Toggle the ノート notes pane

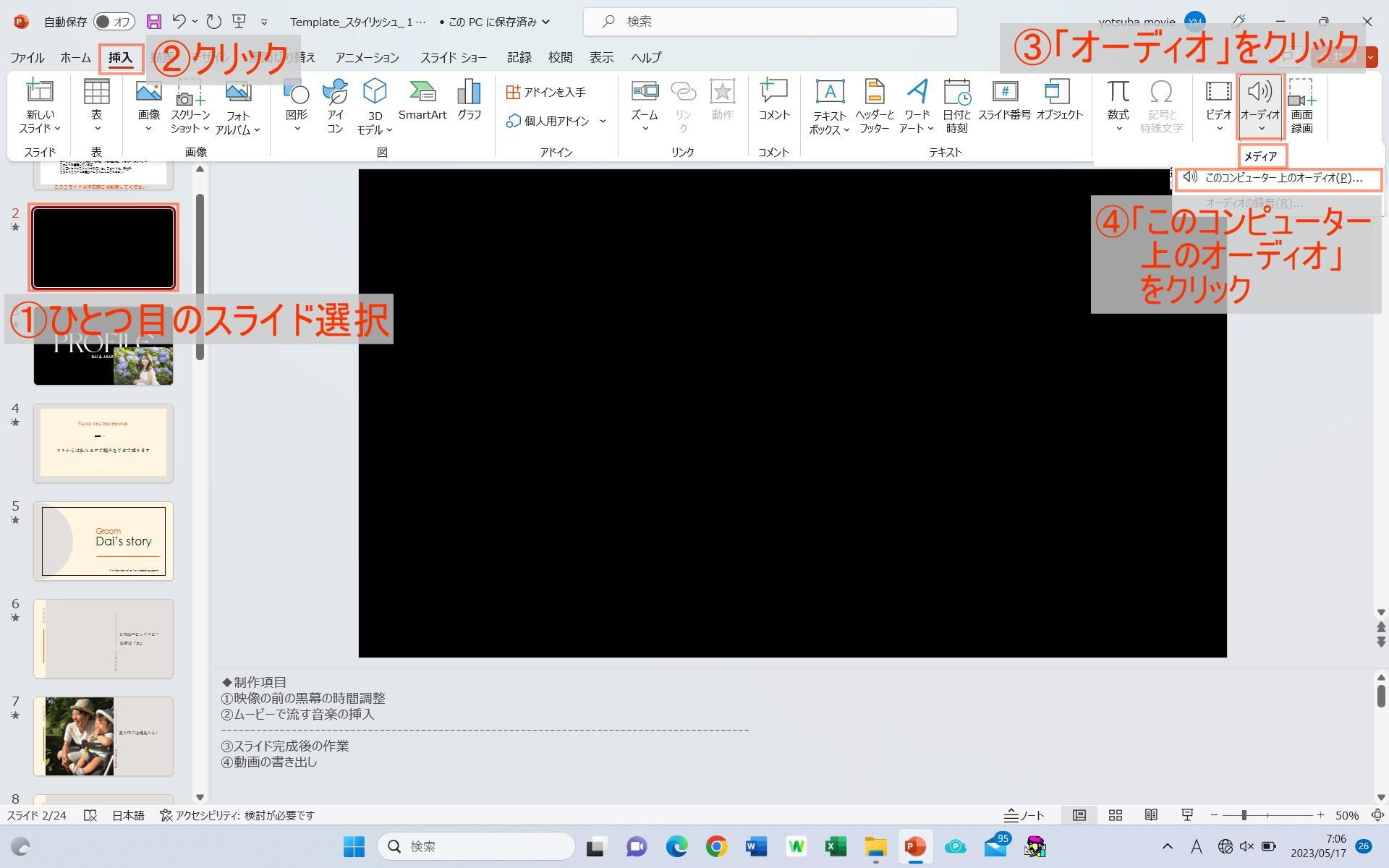click(x=1024, y=815)
